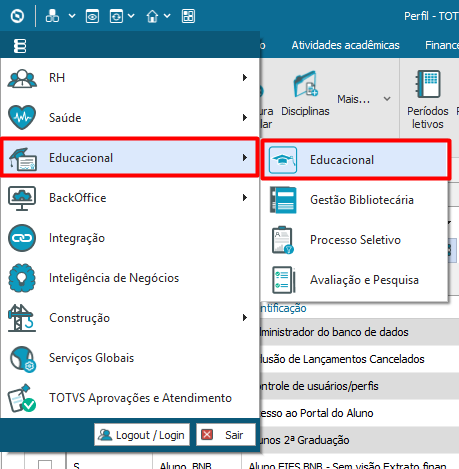Open the Construção menu entry
Viewport: 459px width, 469px height.
[130, 318]
